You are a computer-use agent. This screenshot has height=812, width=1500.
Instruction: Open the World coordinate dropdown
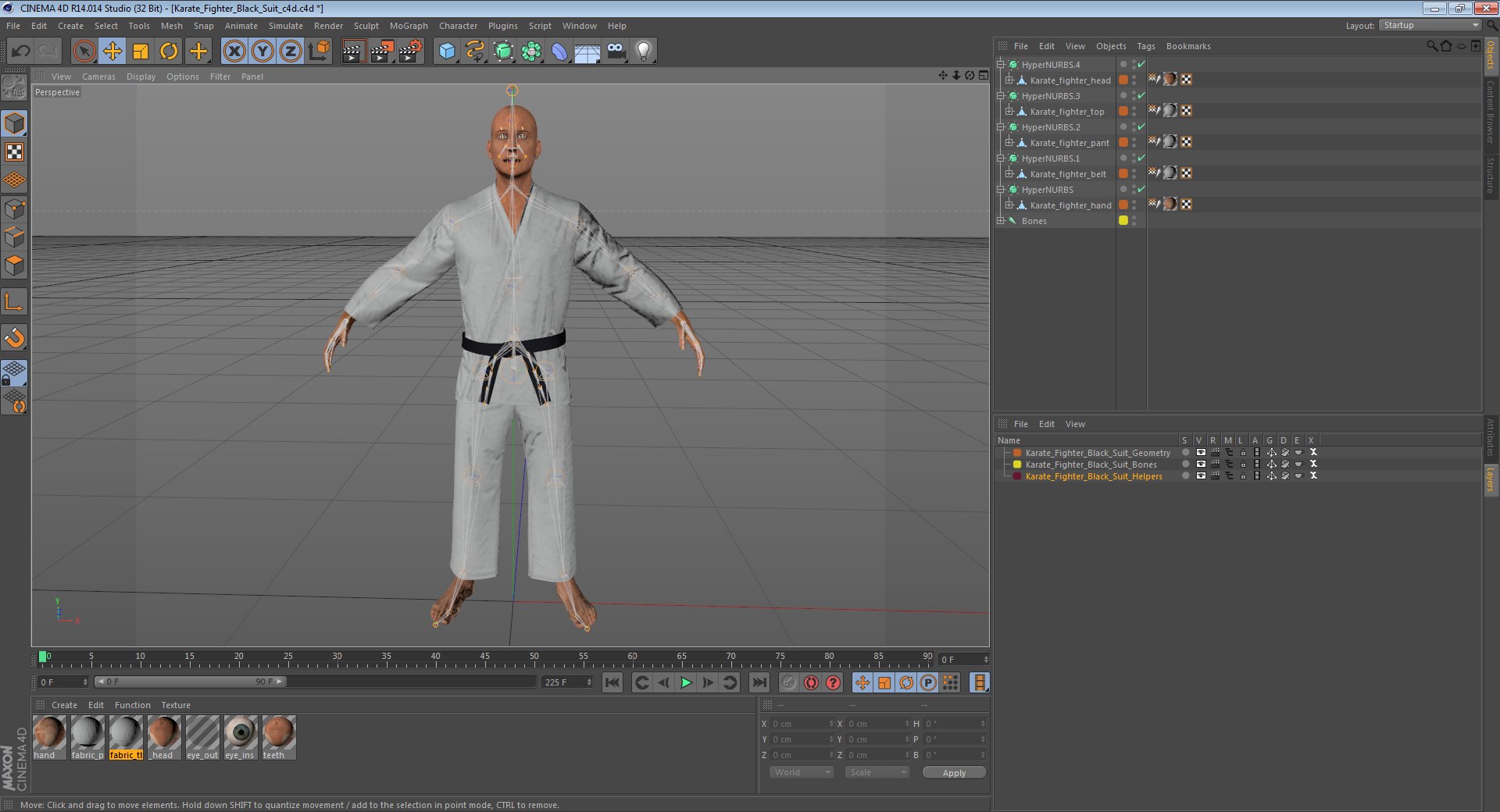click(x=802, y=772)
